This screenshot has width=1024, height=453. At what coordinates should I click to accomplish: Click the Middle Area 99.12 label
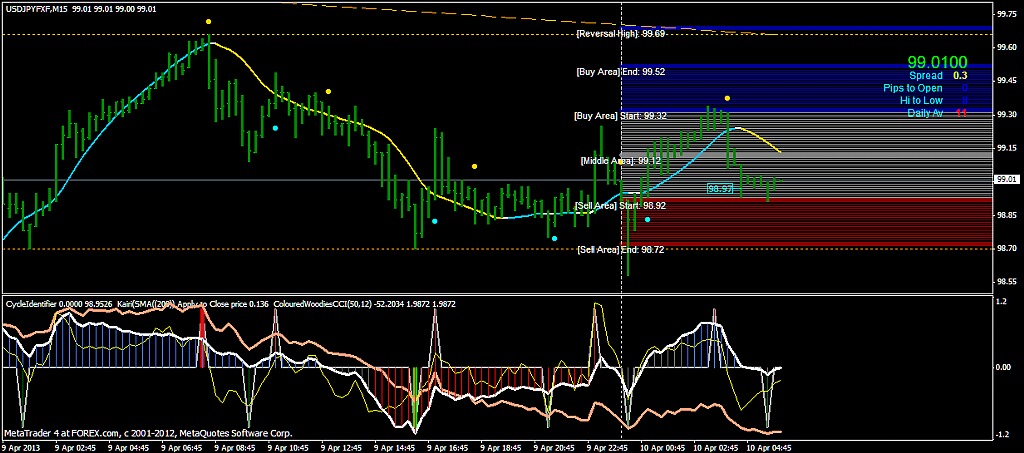coord(620,160)
